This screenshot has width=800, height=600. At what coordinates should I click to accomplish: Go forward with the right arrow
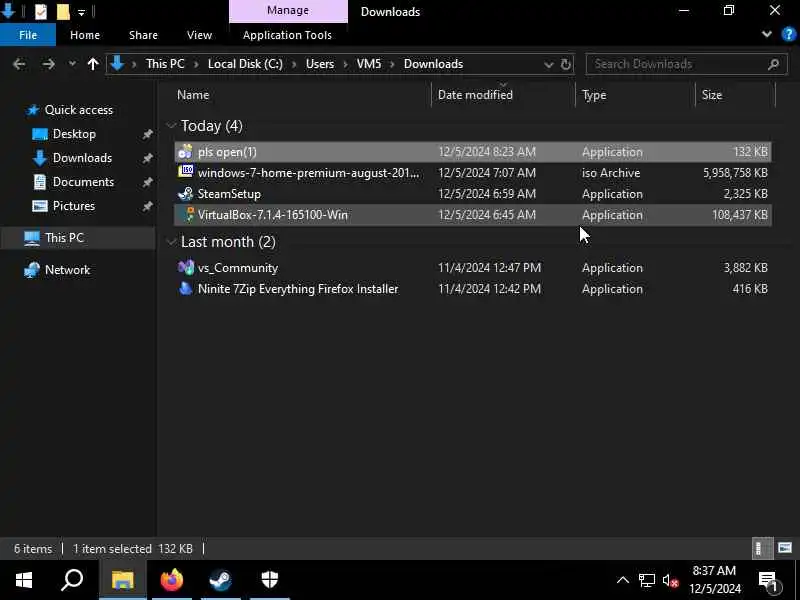48,64
